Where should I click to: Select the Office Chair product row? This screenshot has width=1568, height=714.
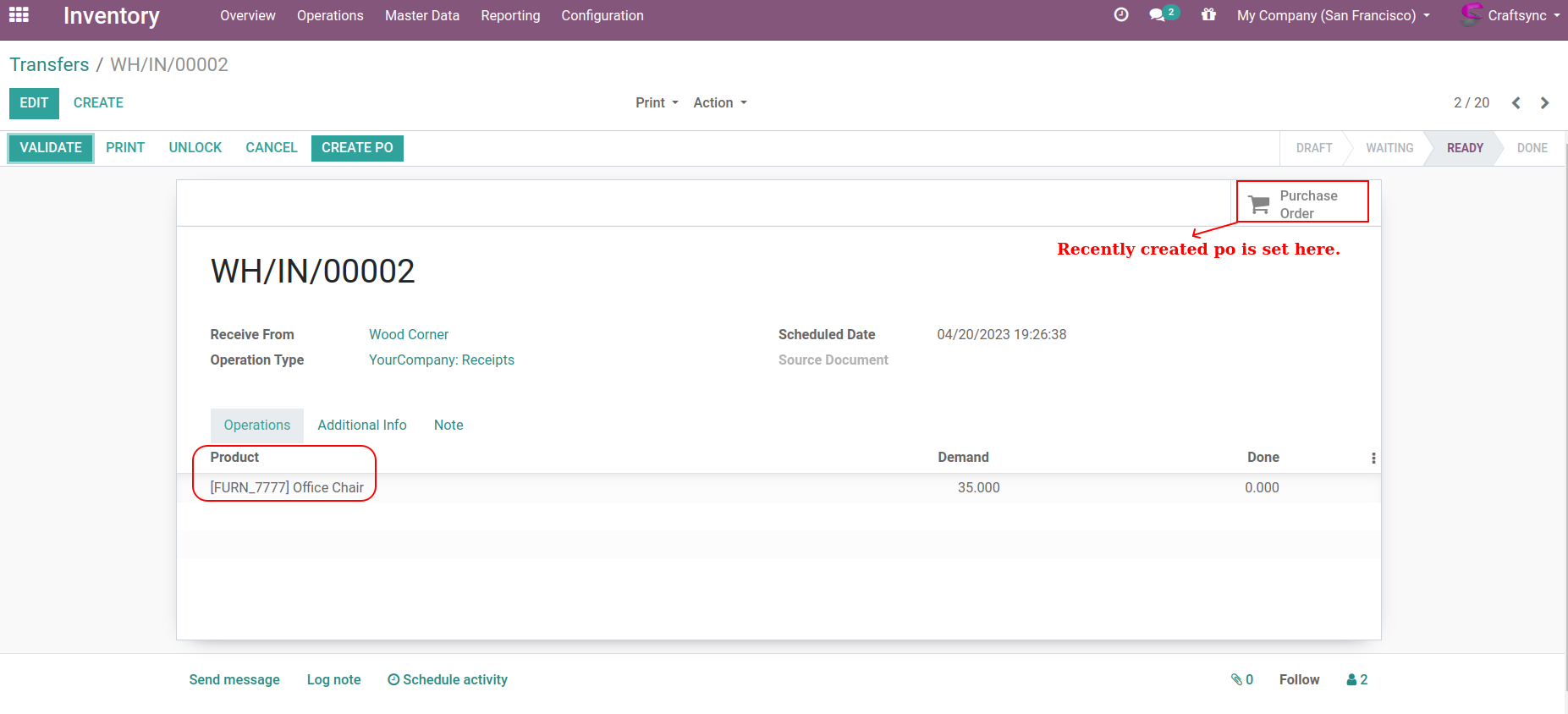(x=287, y=487)
